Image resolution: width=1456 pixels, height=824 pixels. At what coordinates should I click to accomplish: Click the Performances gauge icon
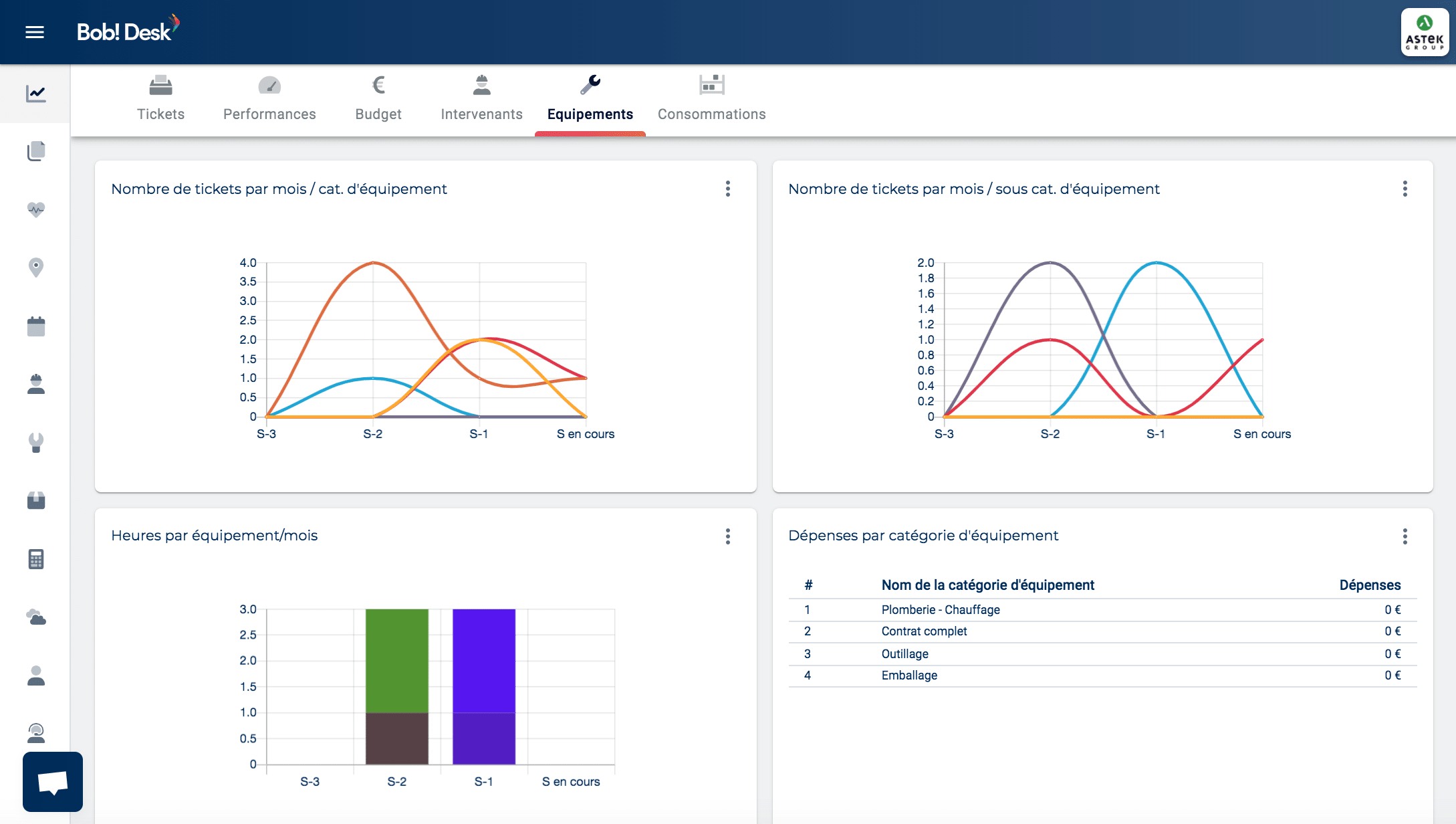tap(269, 86)
